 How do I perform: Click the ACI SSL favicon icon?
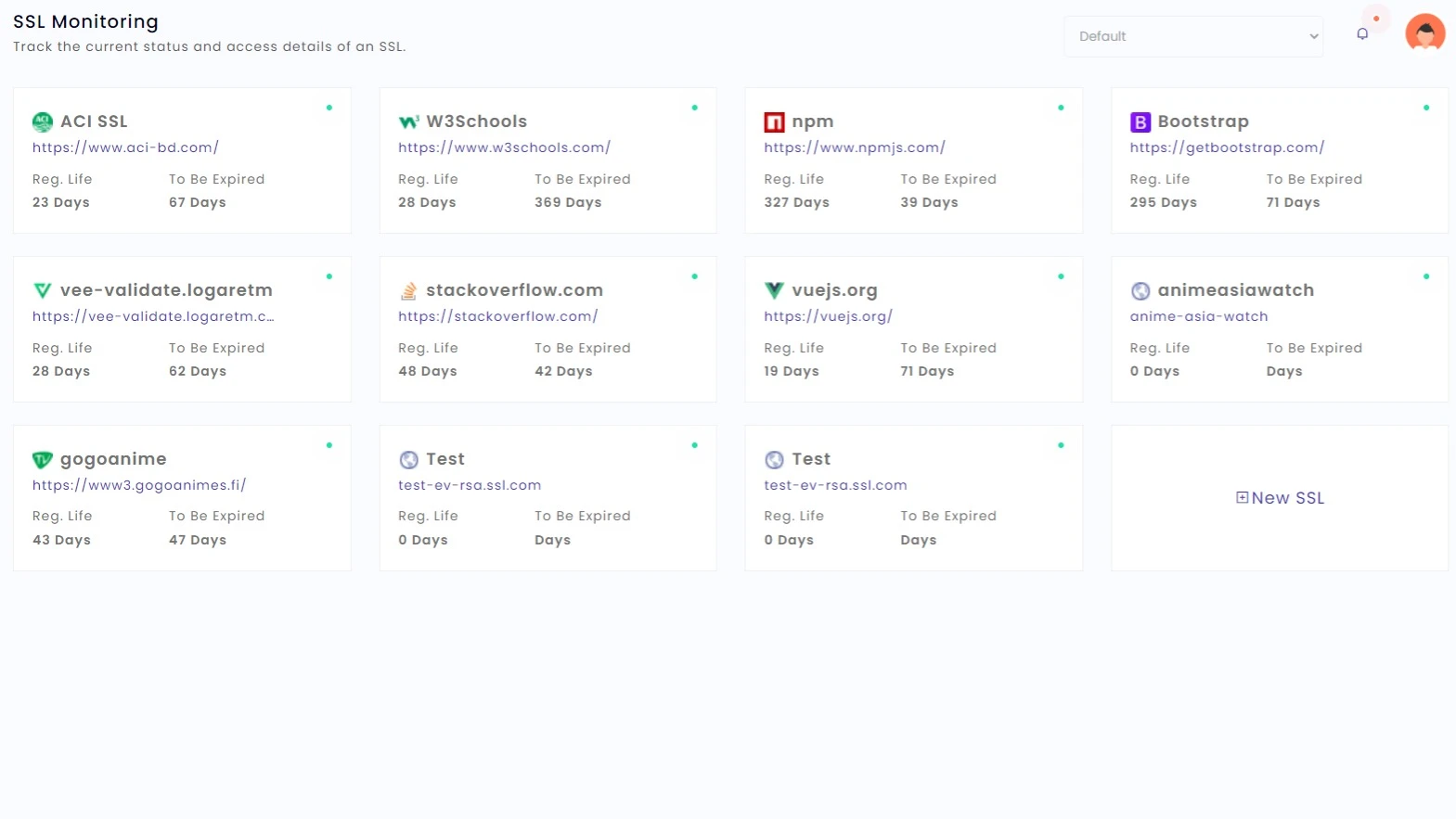click(x=43, y=122)
